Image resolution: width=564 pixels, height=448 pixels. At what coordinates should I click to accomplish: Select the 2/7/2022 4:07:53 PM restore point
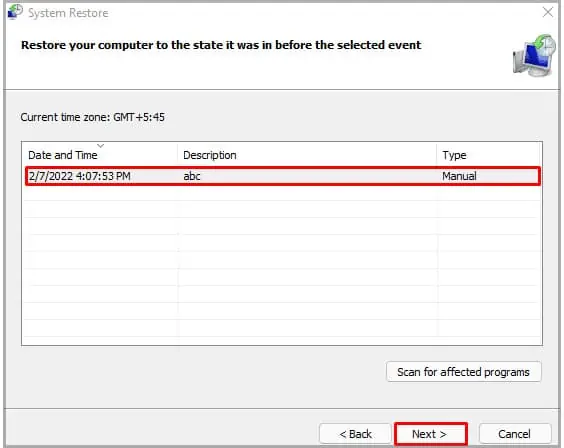[x=283, y=176]
